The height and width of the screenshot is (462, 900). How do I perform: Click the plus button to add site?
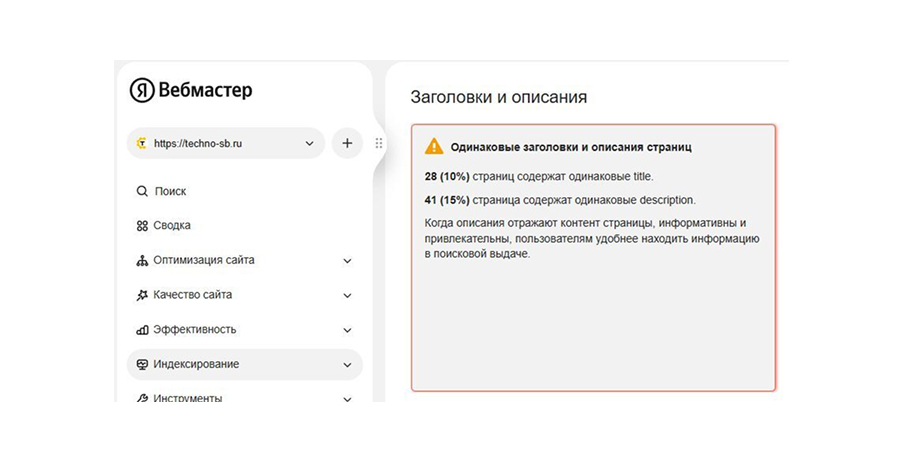pyautogui.click(x=347, y=143)
